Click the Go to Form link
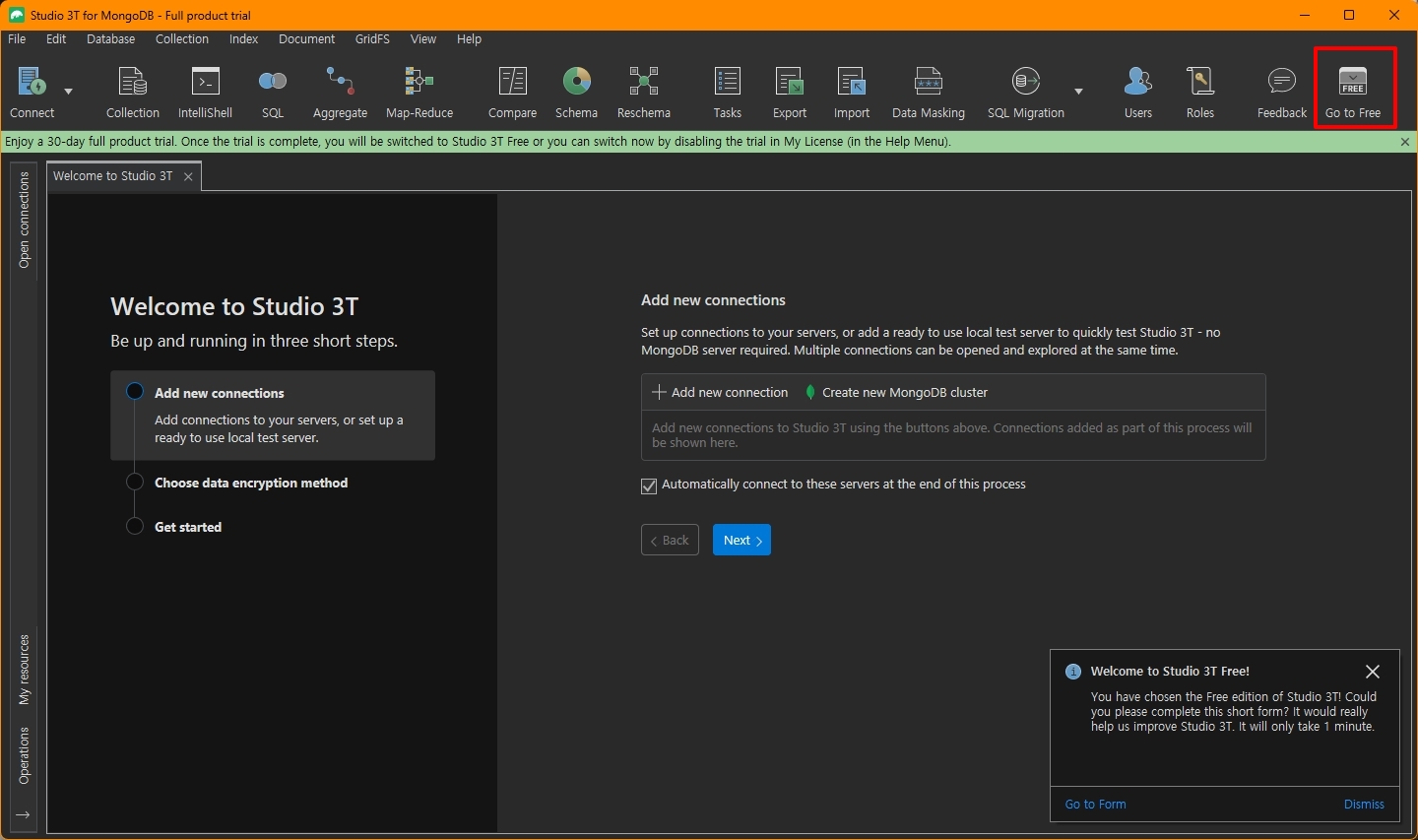 tap(1095, 805)
